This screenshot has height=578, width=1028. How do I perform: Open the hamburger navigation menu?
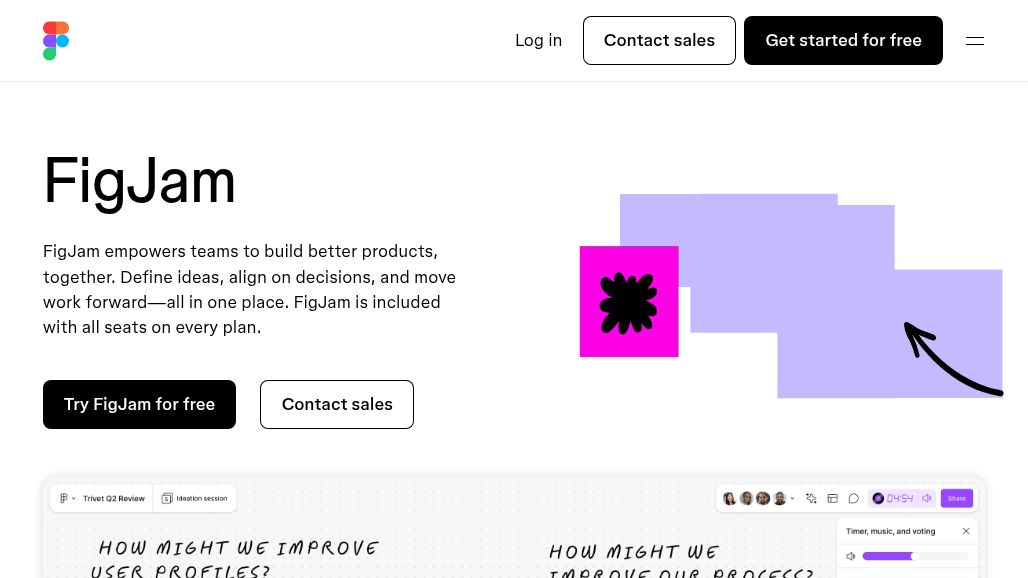pyautogui.click(x=974, y=41)
